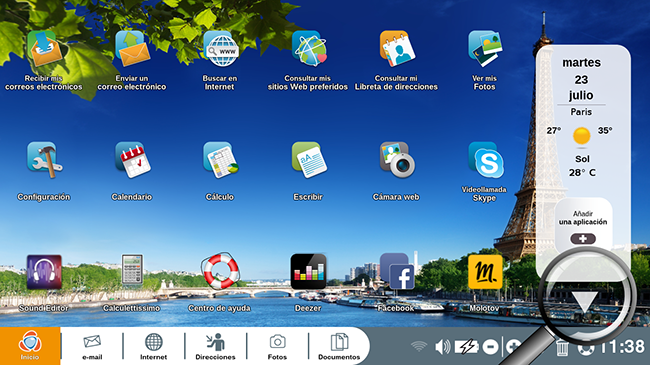The image size is (650, 365).
Task: Click the 28° C temperature reading
Action: coord(582,173)
